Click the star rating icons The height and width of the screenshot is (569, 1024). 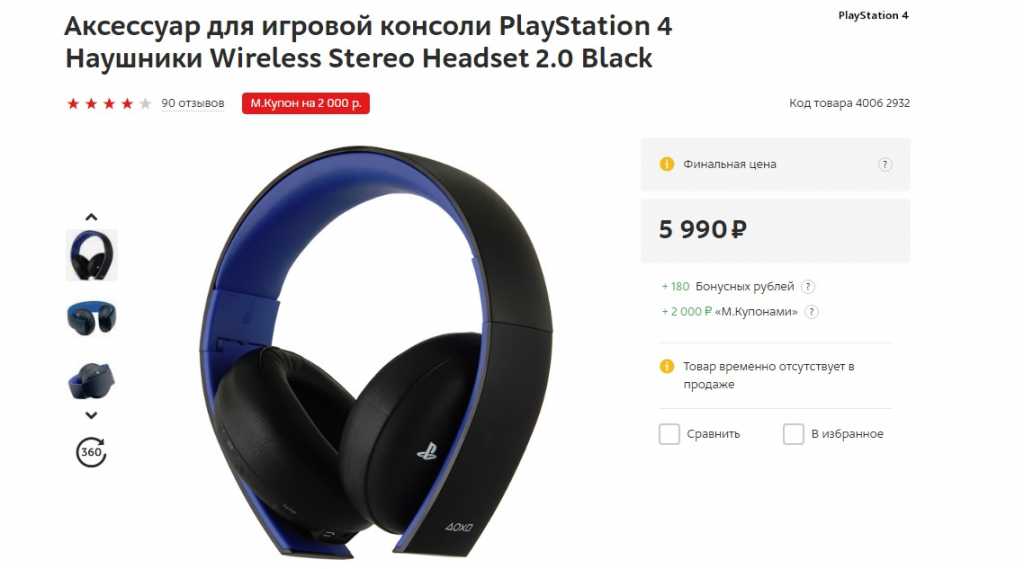click(108, 103)
